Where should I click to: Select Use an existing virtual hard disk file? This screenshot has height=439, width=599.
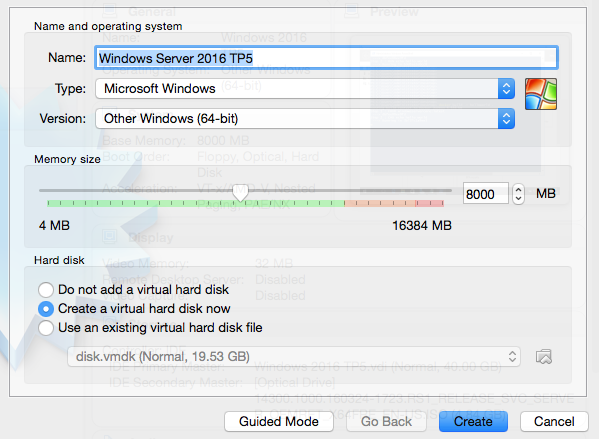pyautogui.click(x=46, y=328)
